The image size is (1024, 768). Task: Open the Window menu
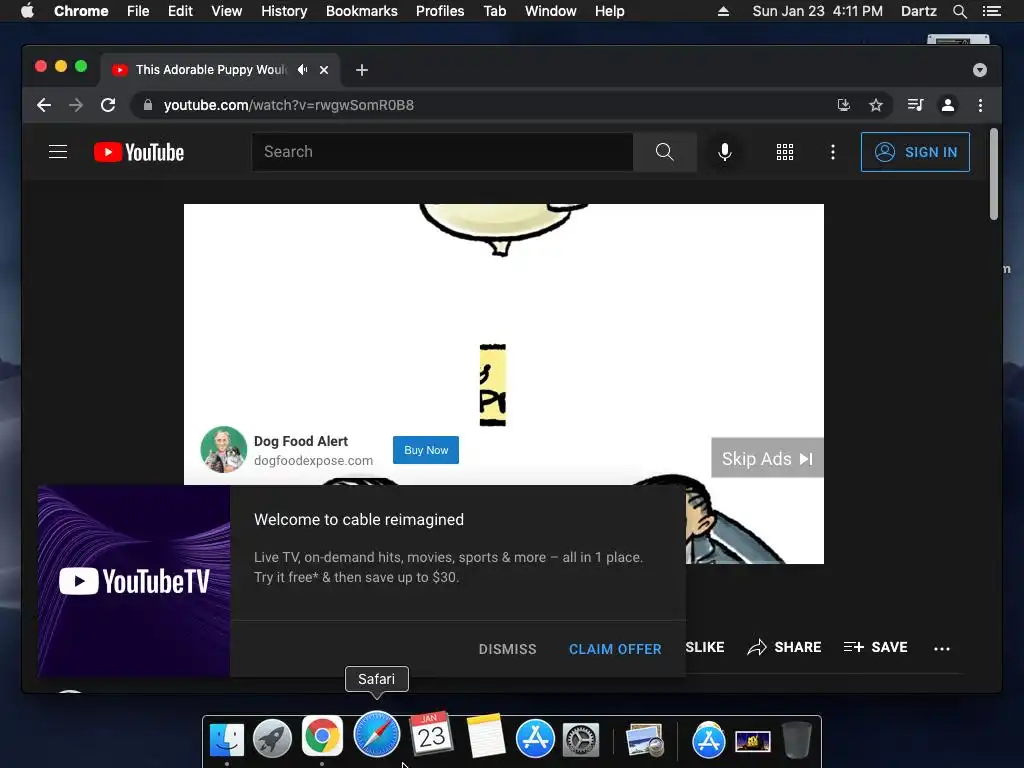click(x=551, y=11)
